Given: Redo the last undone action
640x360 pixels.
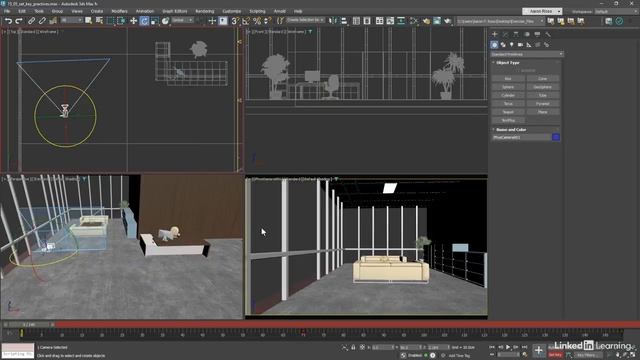Looking at the screenshot, I should coord(19,21).
